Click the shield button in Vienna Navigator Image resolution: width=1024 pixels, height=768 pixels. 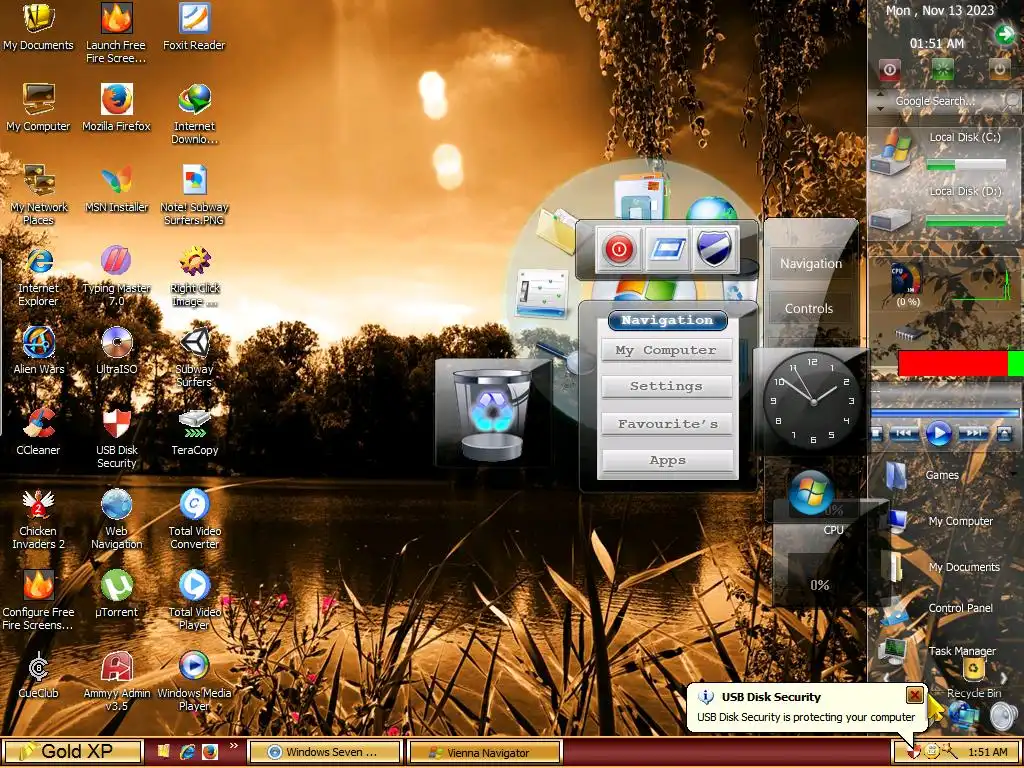coord(714,249)
